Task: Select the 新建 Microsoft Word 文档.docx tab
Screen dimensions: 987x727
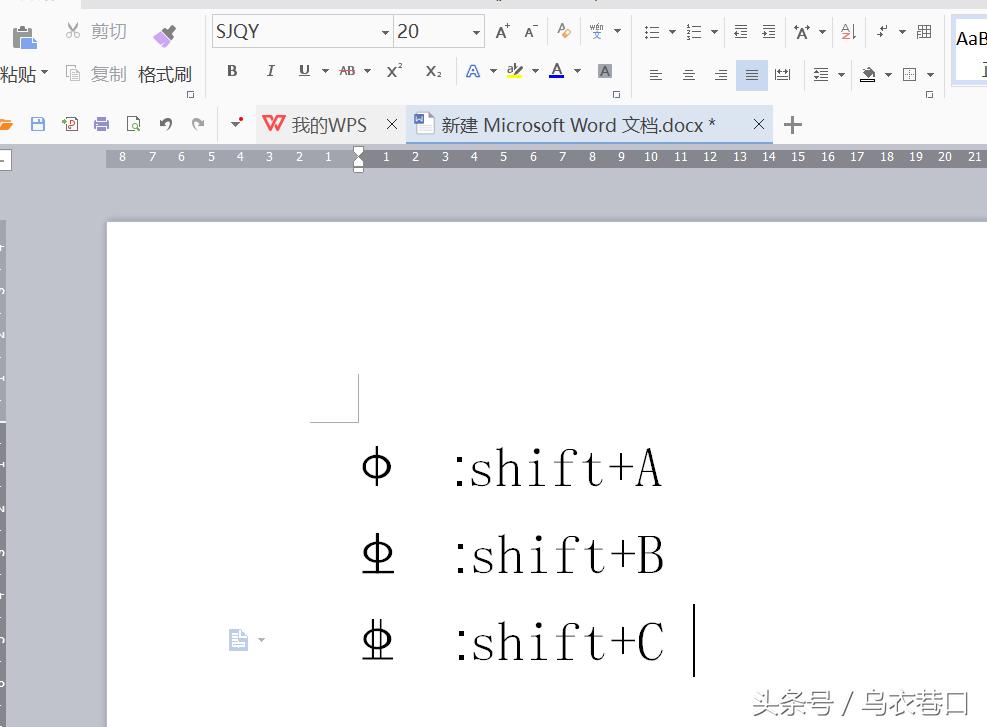Action: (x=578, y=125)
